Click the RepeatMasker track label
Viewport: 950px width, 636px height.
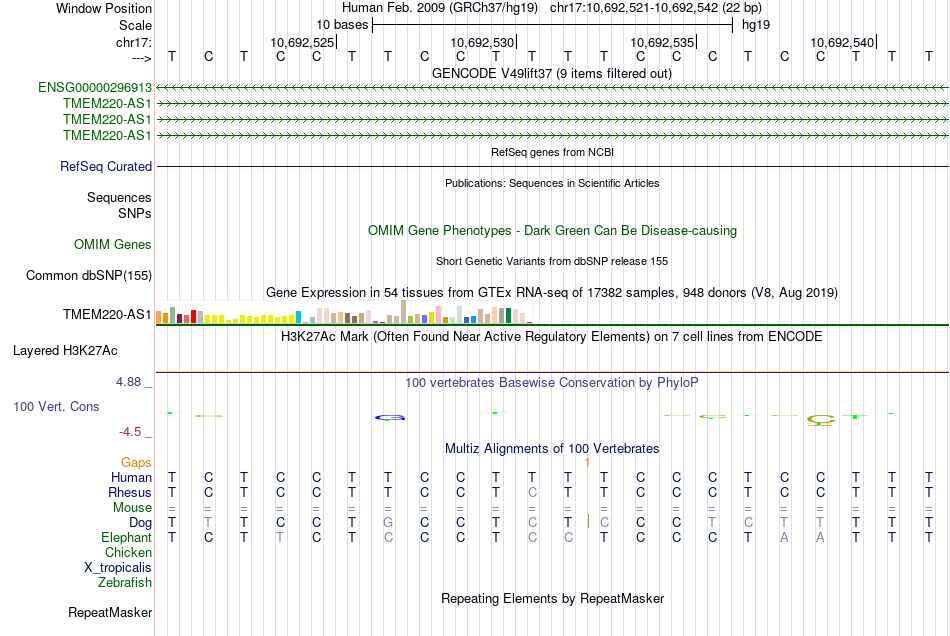[110, 612]
